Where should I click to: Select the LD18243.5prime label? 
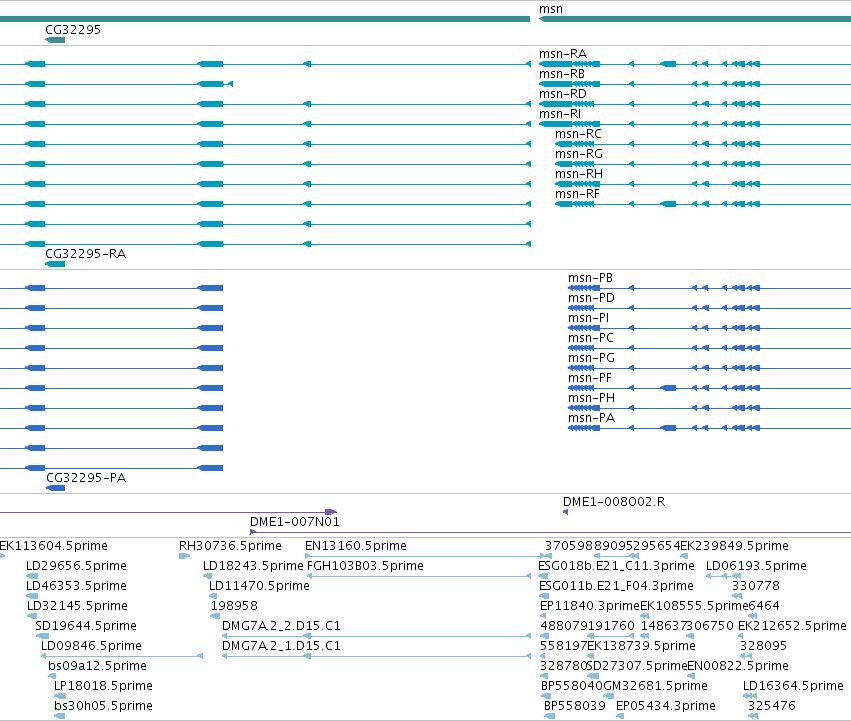pyautogui.click(x=253, y=566)
